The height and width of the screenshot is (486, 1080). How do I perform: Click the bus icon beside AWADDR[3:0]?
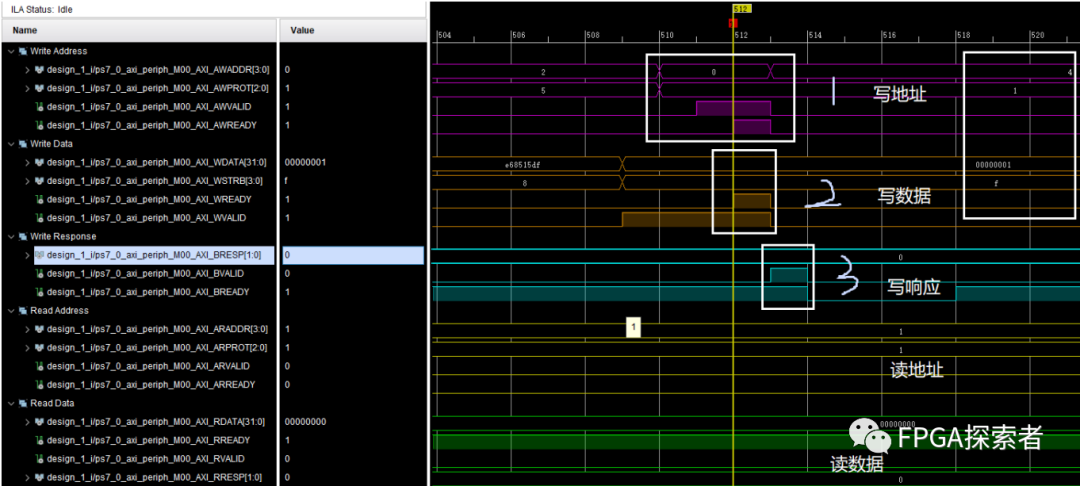pos(39,70)
